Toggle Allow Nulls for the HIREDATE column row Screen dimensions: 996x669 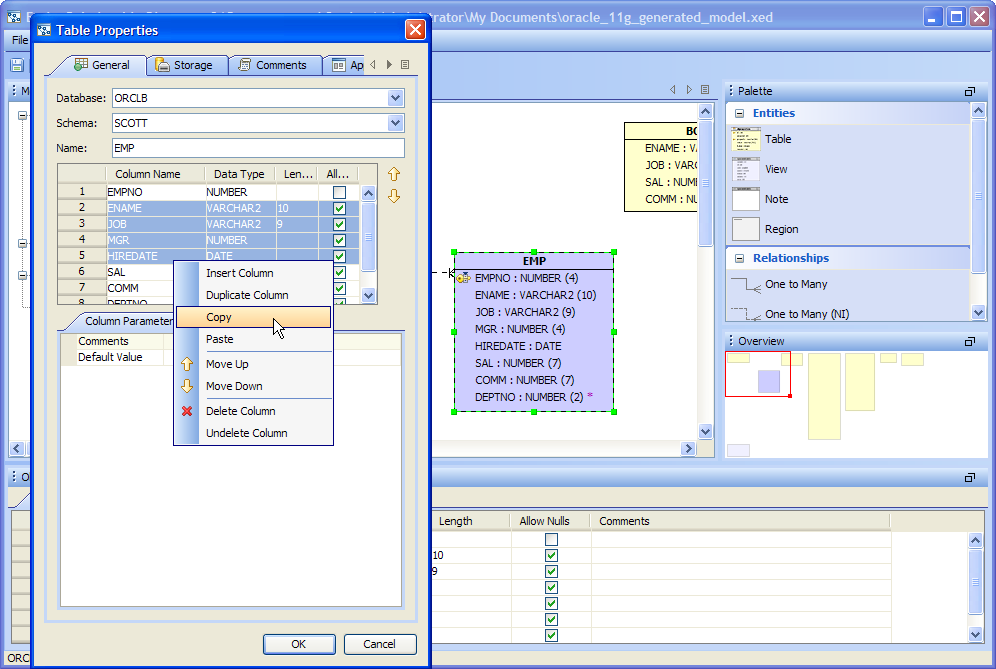339,256
